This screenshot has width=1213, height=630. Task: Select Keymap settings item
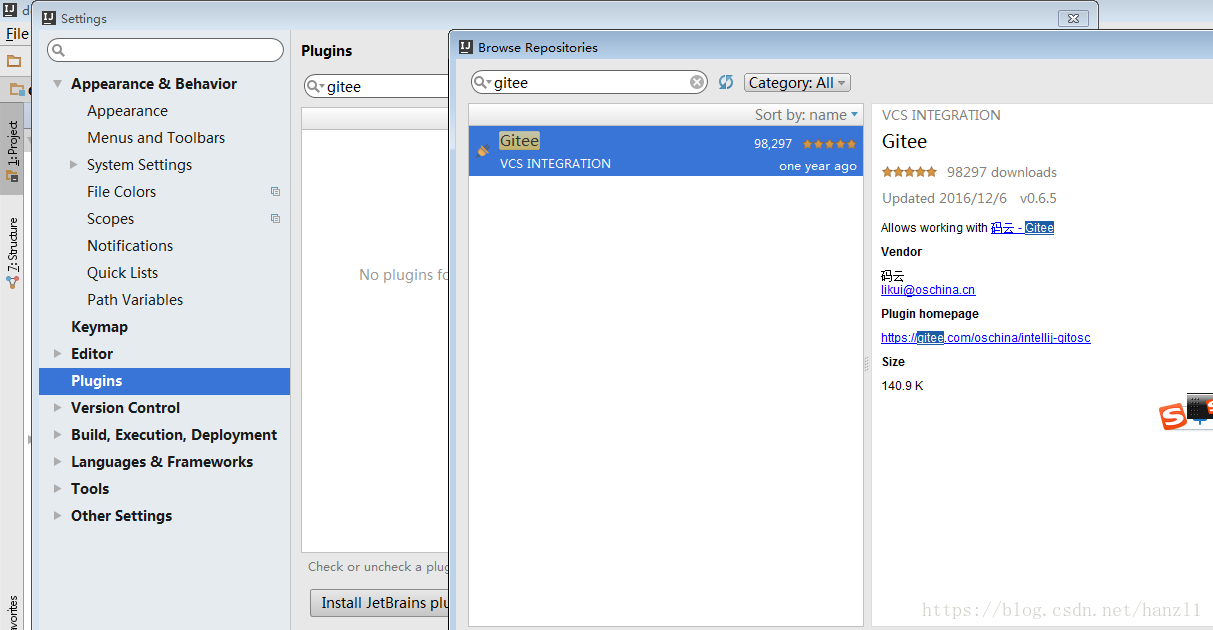(x=99, y=327)
